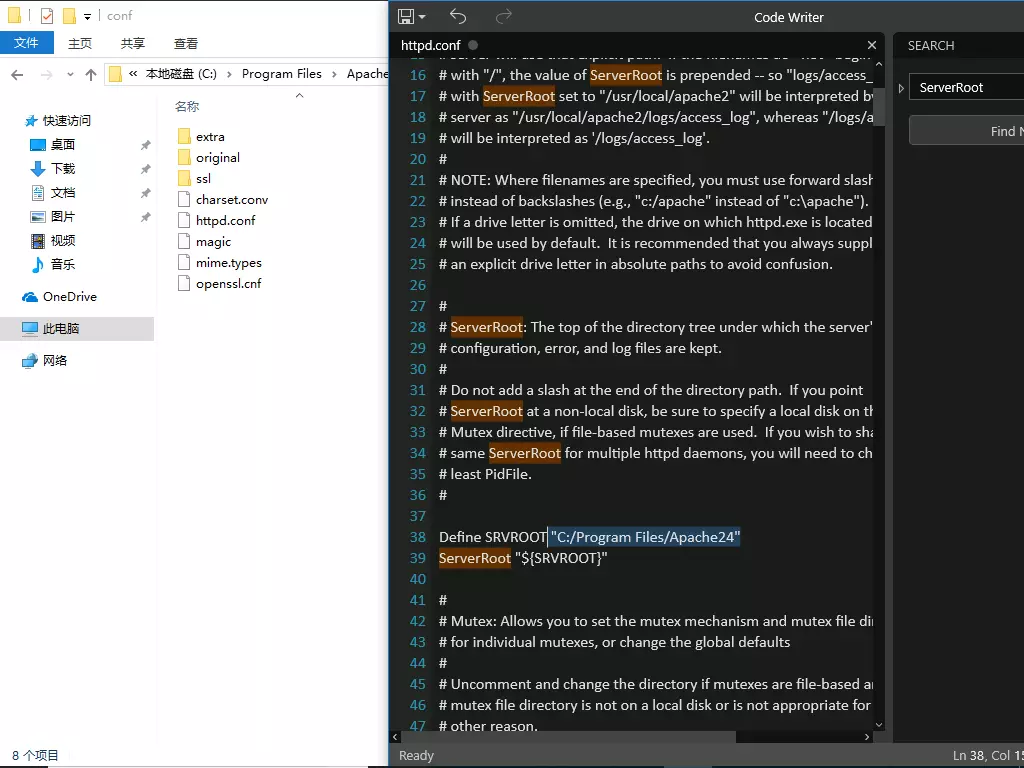Expand the replace options arrow beside ServerRoot search

[901, 88]
